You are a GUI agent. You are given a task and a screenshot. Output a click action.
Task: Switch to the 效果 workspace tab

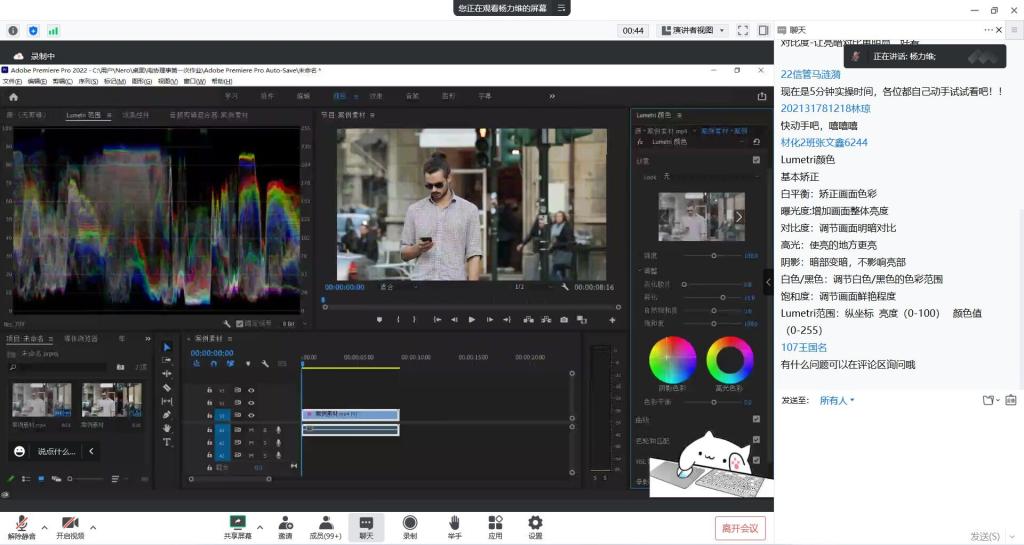click(376, 96)
